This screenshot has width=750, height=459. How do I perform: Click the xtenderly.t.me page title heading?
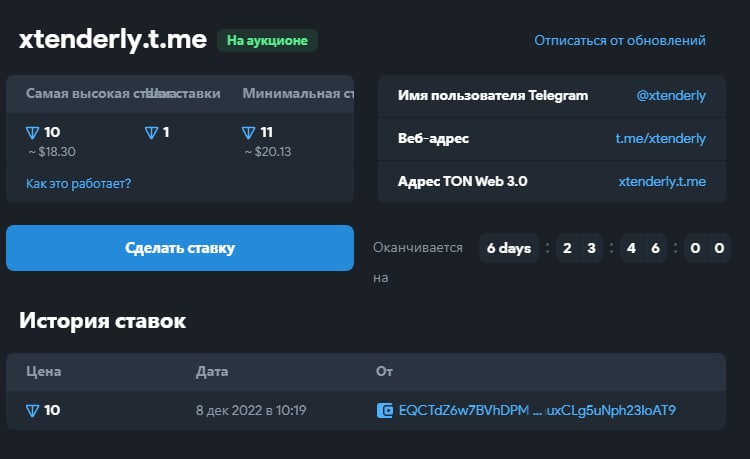[113, 40]
